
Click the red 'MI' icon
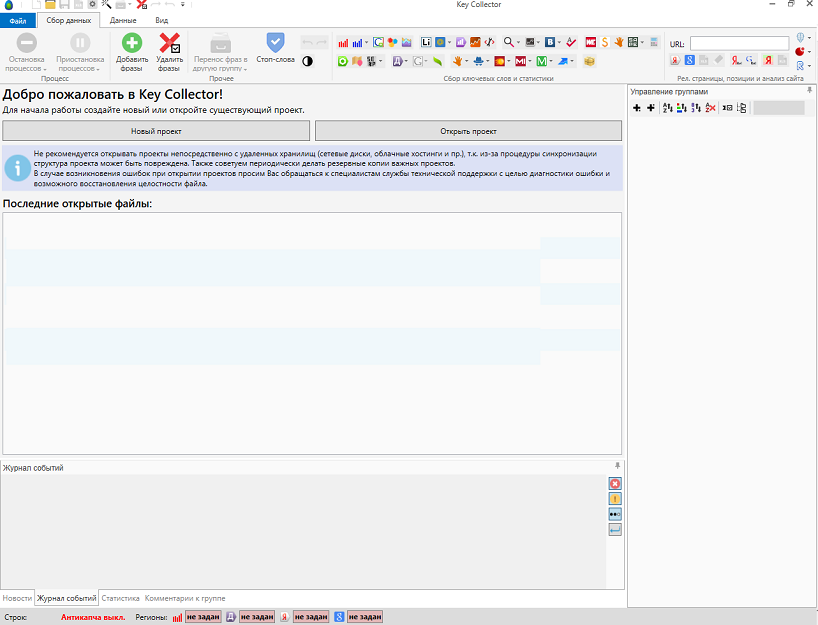tap(520, 62)
